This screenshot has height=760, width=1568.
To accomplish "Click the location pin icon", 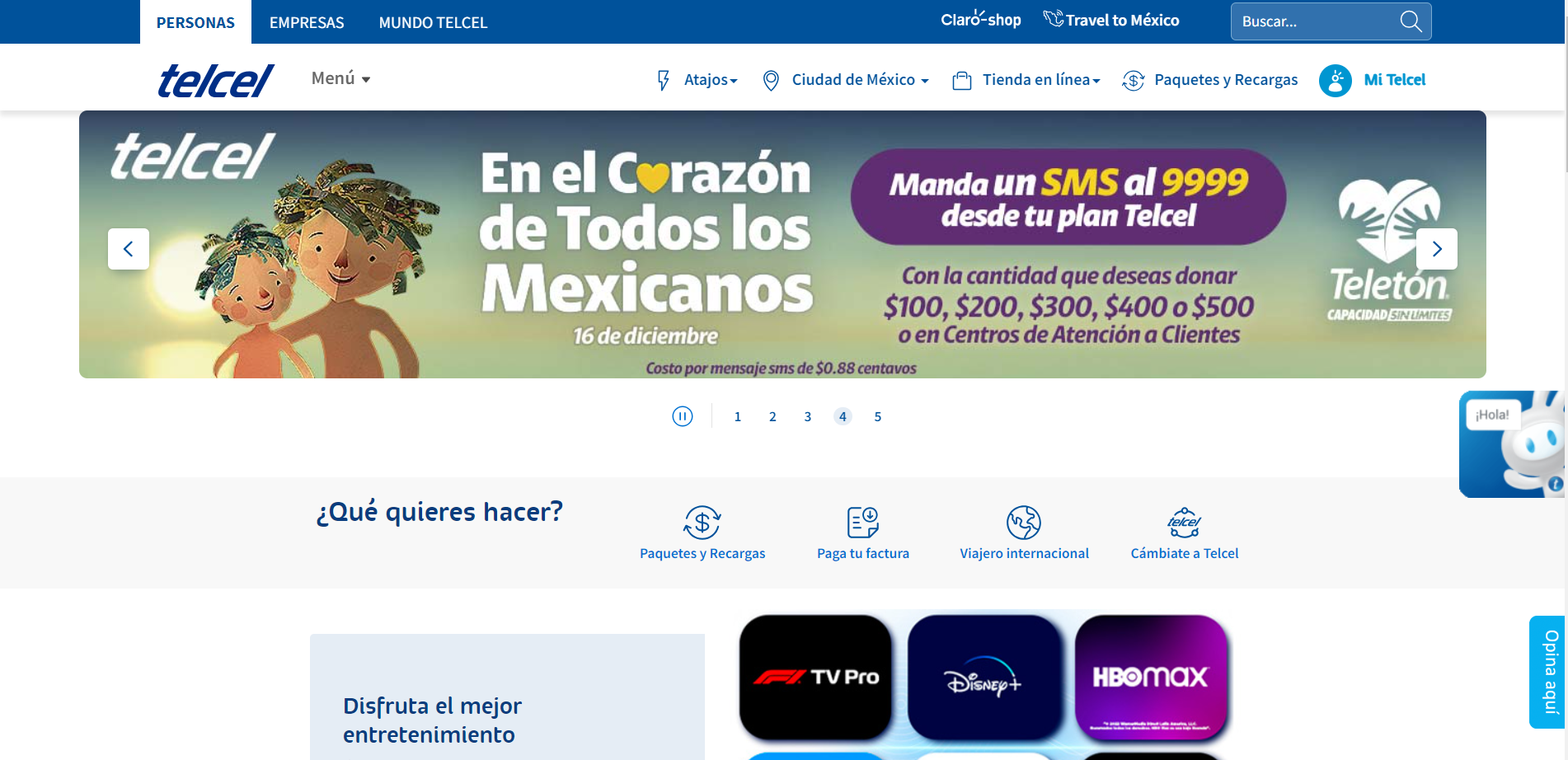I will (771, 80).
